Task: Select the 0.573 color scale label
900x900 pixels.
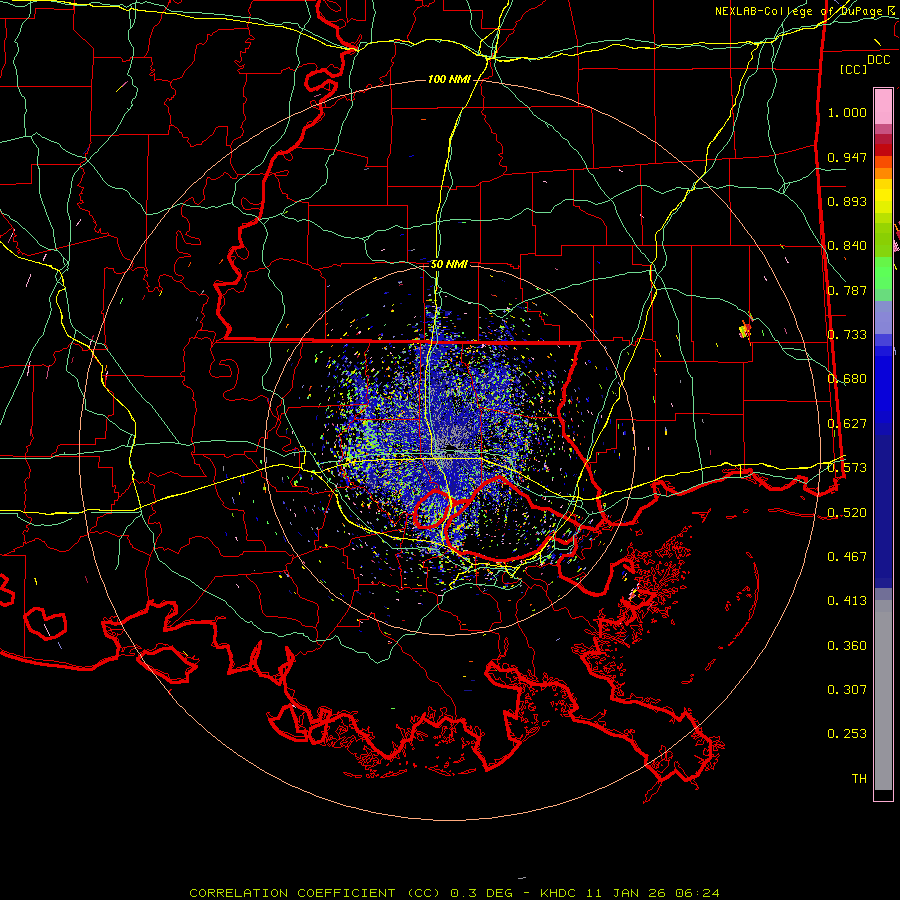Action: point(847,468)
